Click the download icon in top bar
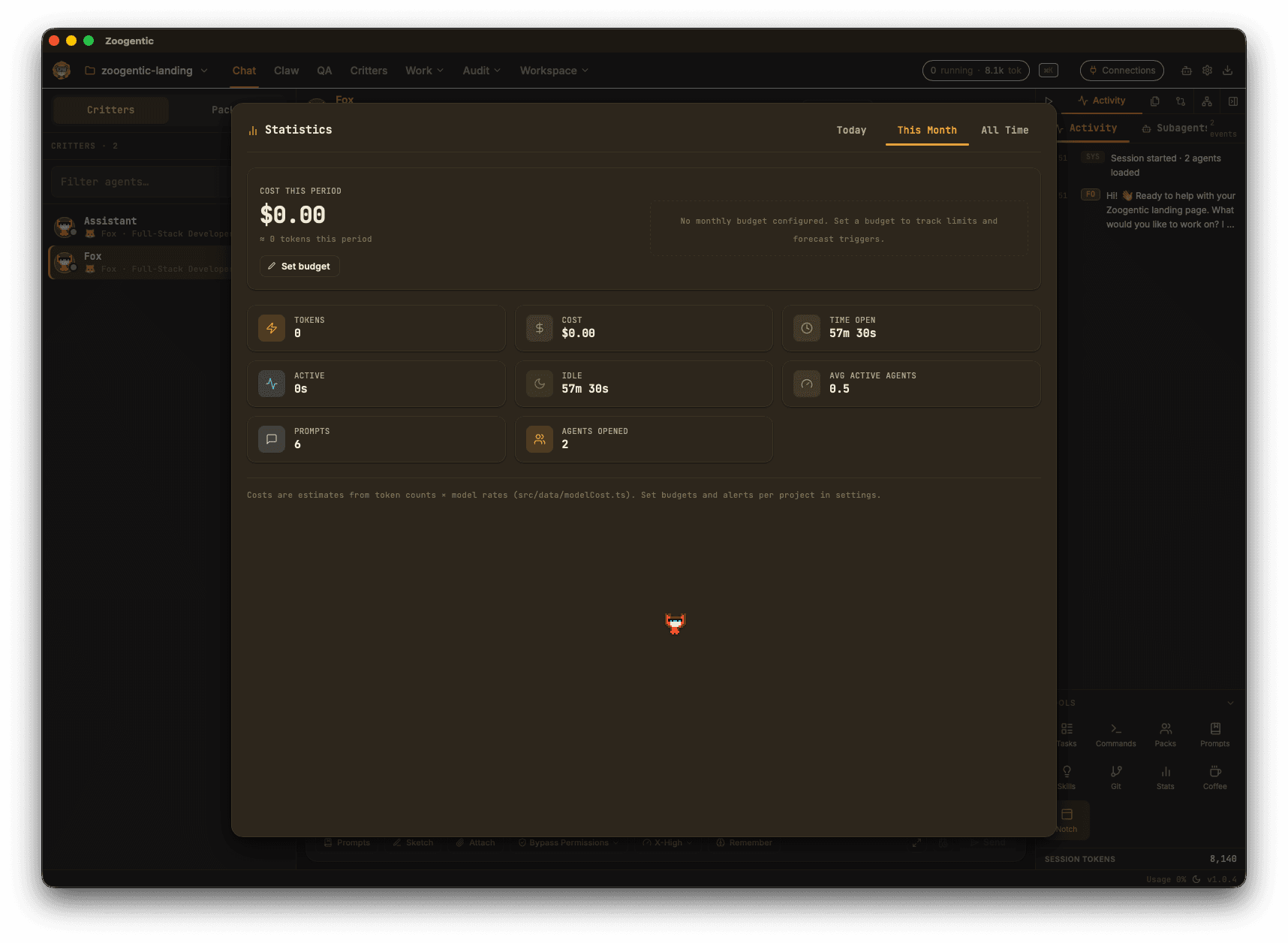The image size is (1288, 943). tap(1227, 71)
